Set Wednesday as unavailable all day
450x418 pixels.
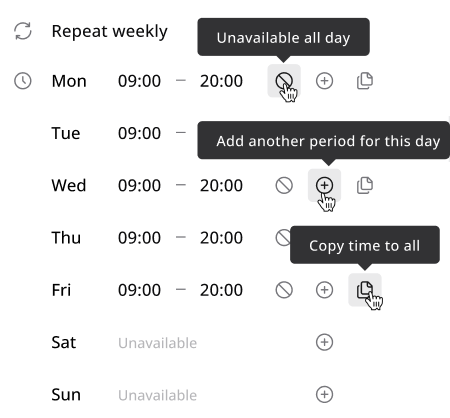(284, 185)
